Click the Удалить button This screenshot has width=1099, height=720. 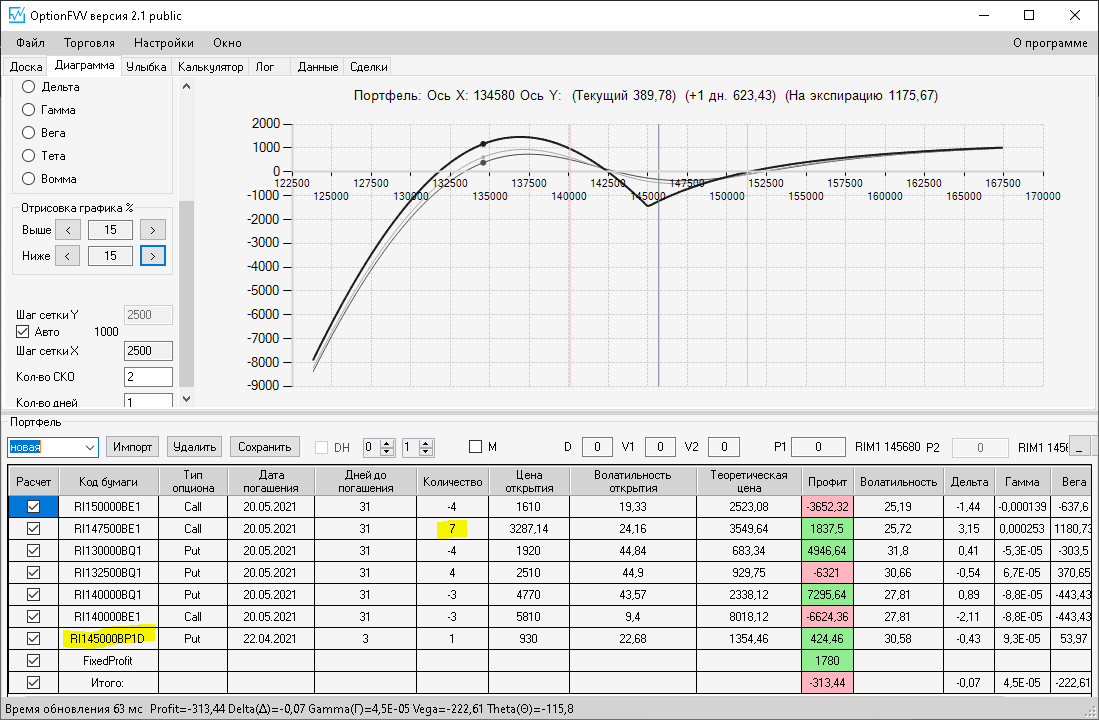[194, 447]
